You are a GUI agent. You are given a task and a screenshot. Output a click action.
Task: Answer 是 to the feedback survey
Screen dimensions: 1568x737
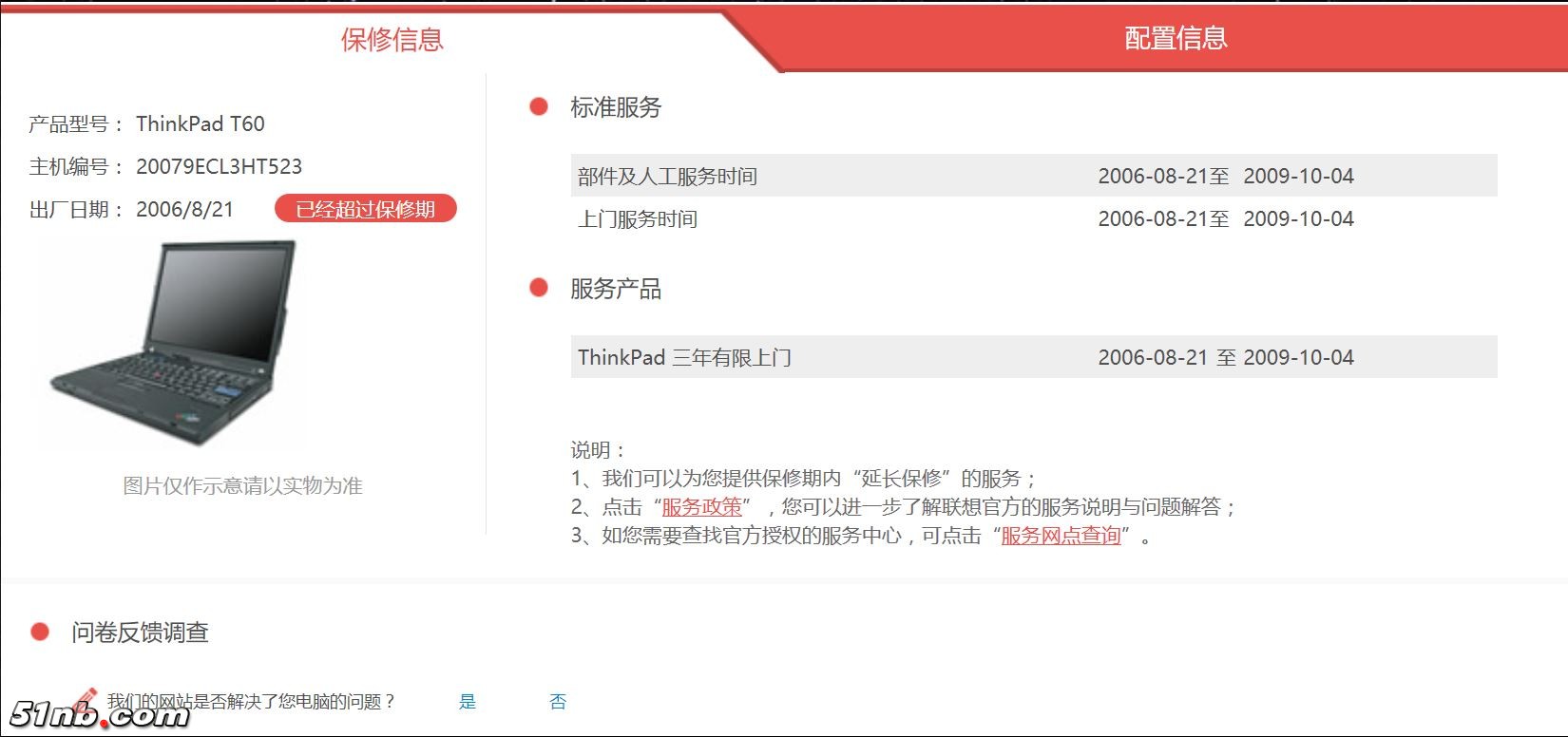[468, 702]
